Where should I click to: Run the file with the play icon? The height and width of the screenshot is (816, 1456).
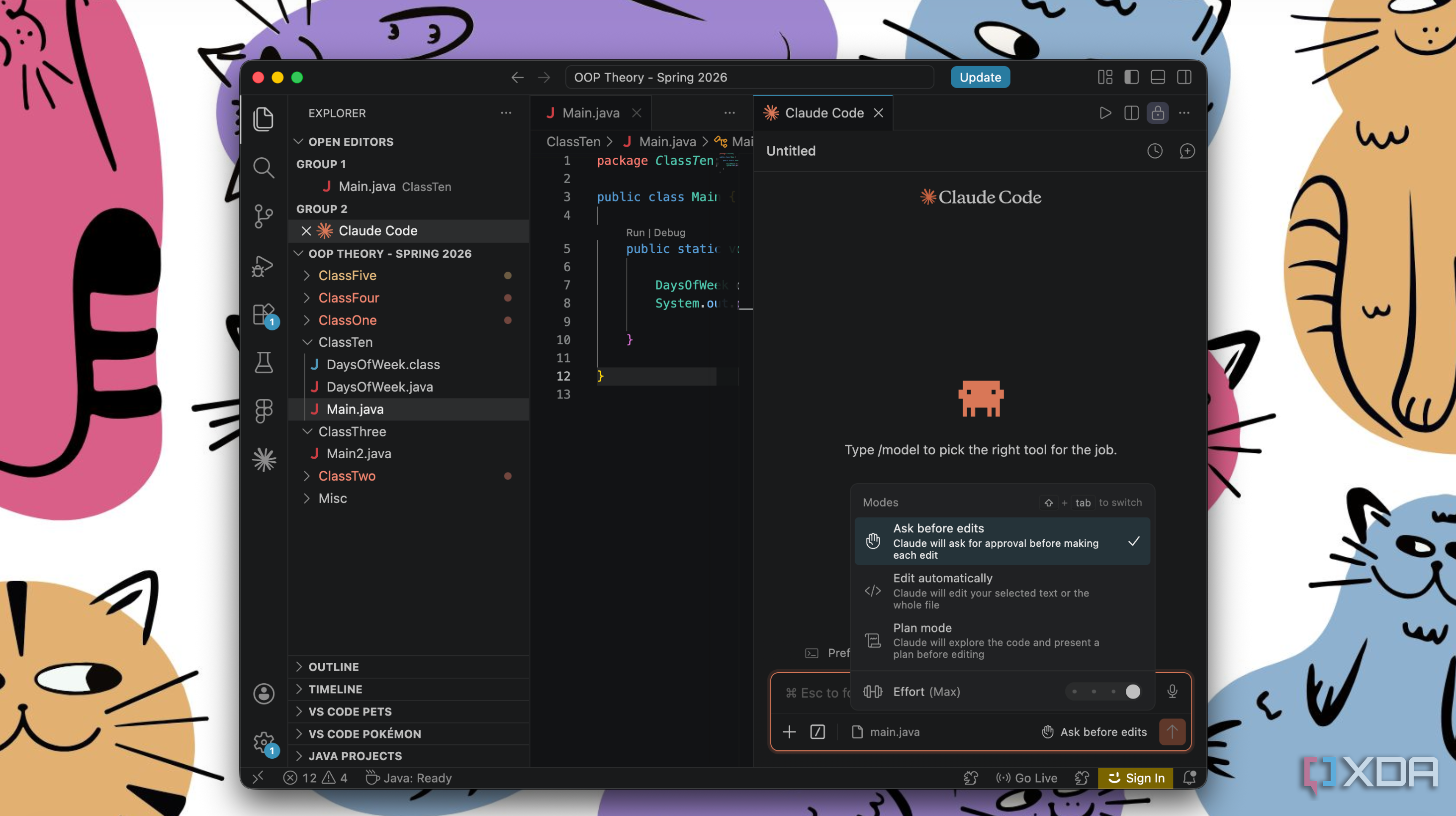point(1105,113)
